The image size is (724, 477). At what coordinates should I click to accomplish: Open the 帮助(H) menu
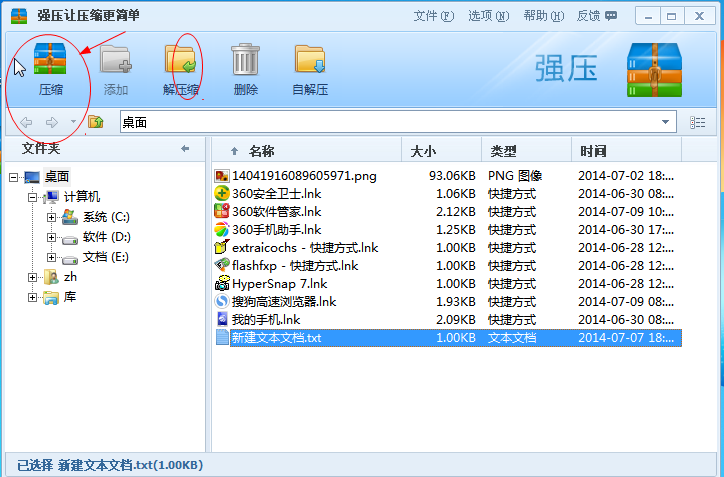click(x=543, y=16)
